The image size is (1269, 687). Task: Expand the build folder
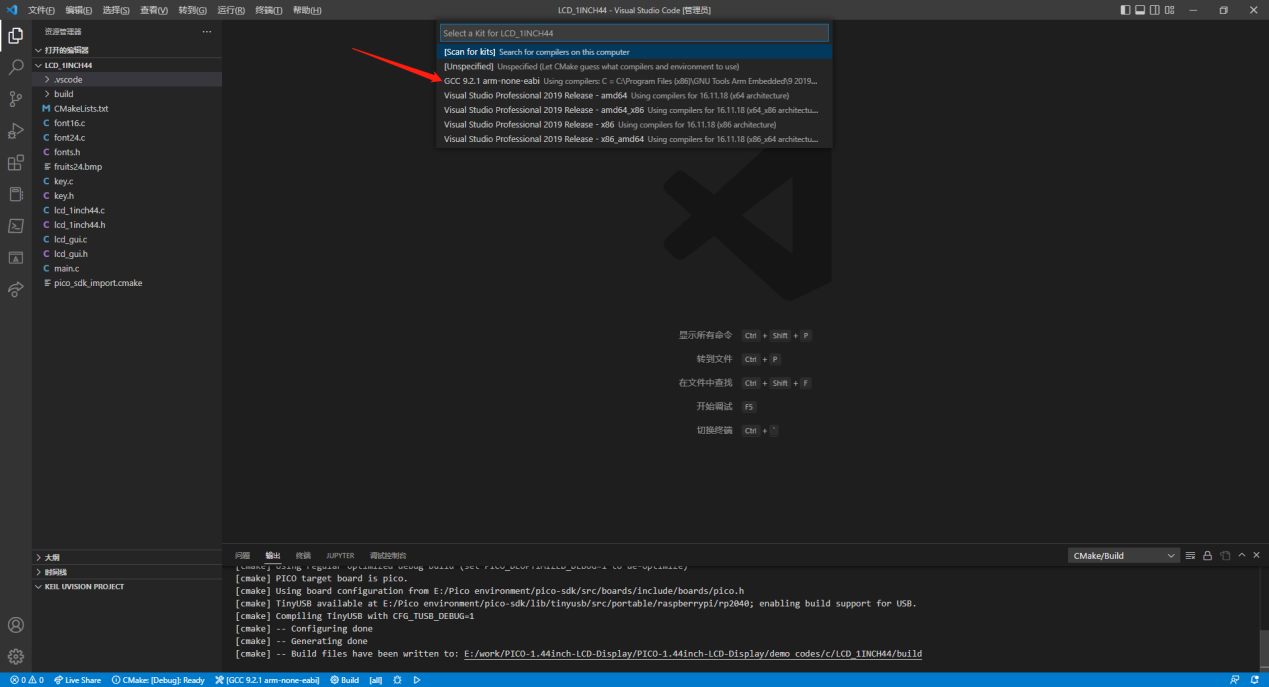127,94
